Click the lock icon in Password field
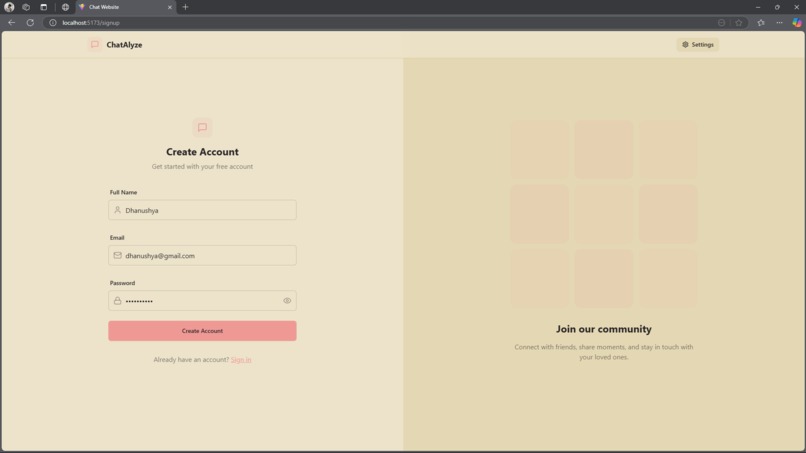Image resolution: width=806 pixels, height=453 pixels. 117,301
